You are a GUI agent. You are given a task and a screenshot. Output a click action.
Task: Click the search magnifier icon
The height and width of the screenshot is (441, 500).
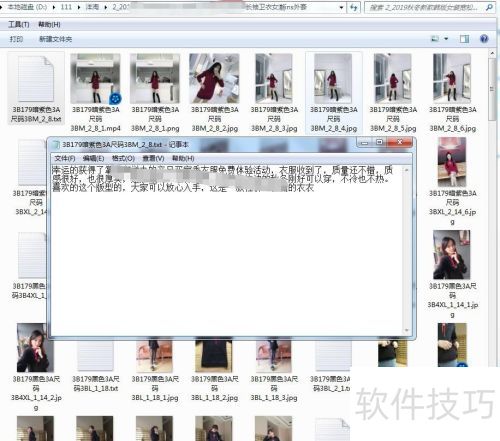click(x=489, y=7)
